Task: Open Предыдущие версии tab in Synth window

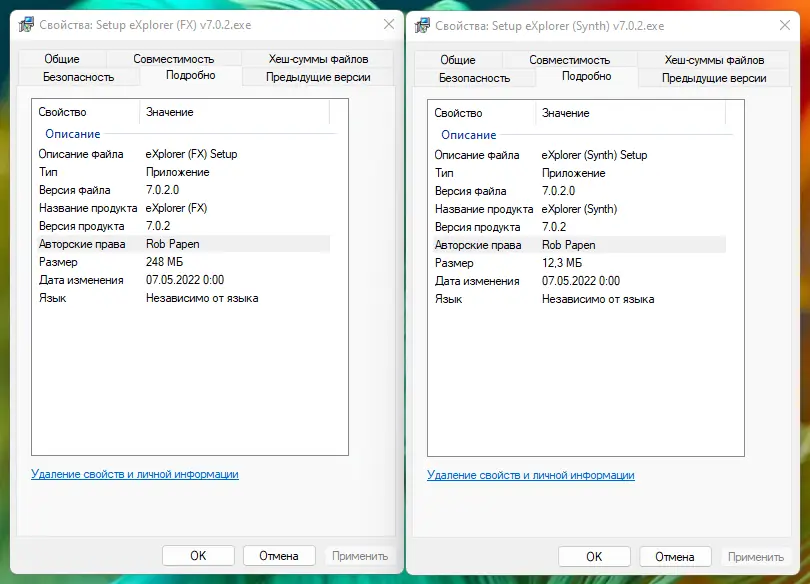Action: tap(714, 78)
